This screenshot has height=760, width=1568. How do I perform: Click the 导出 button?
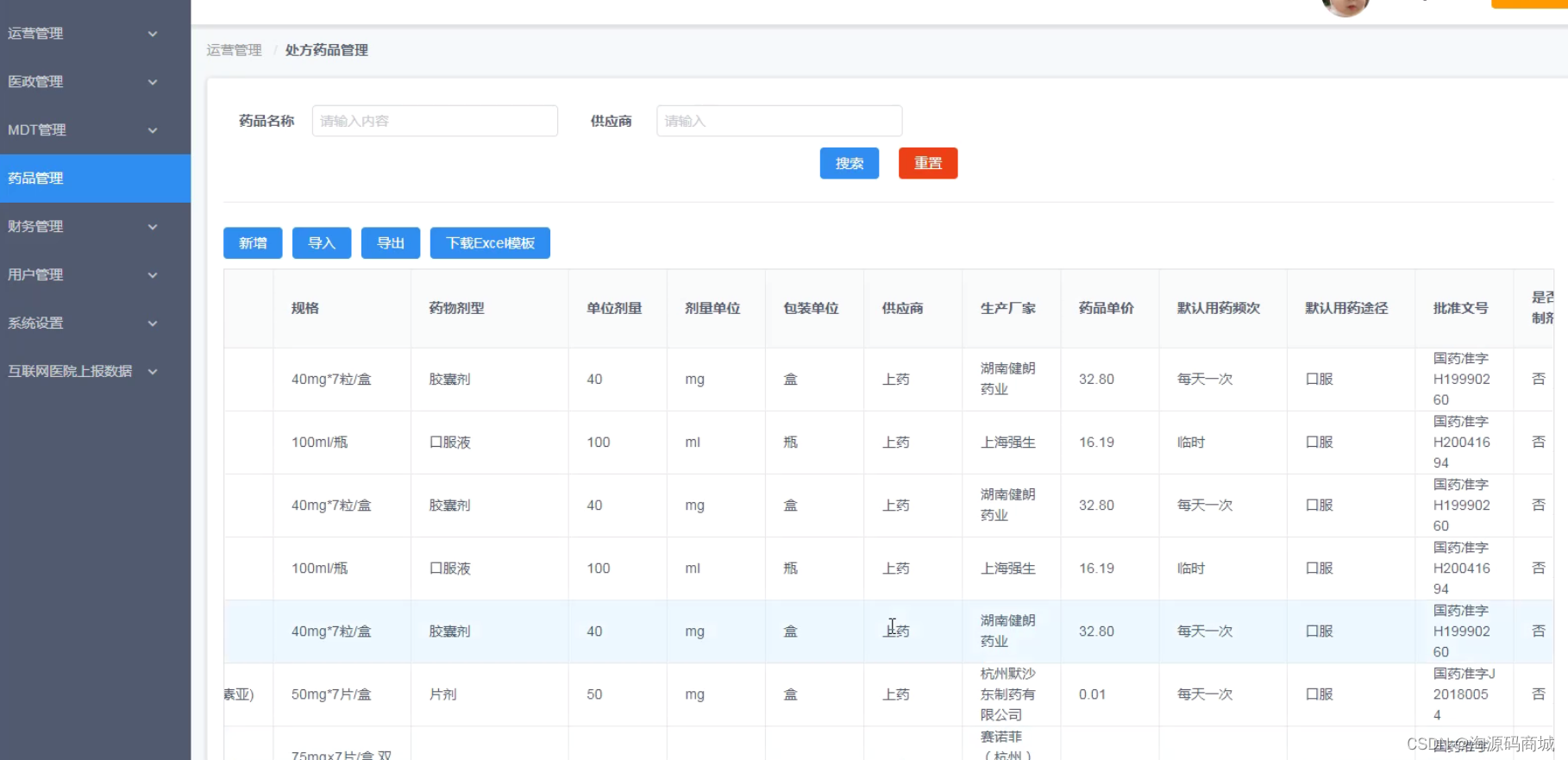coord(391,243)
